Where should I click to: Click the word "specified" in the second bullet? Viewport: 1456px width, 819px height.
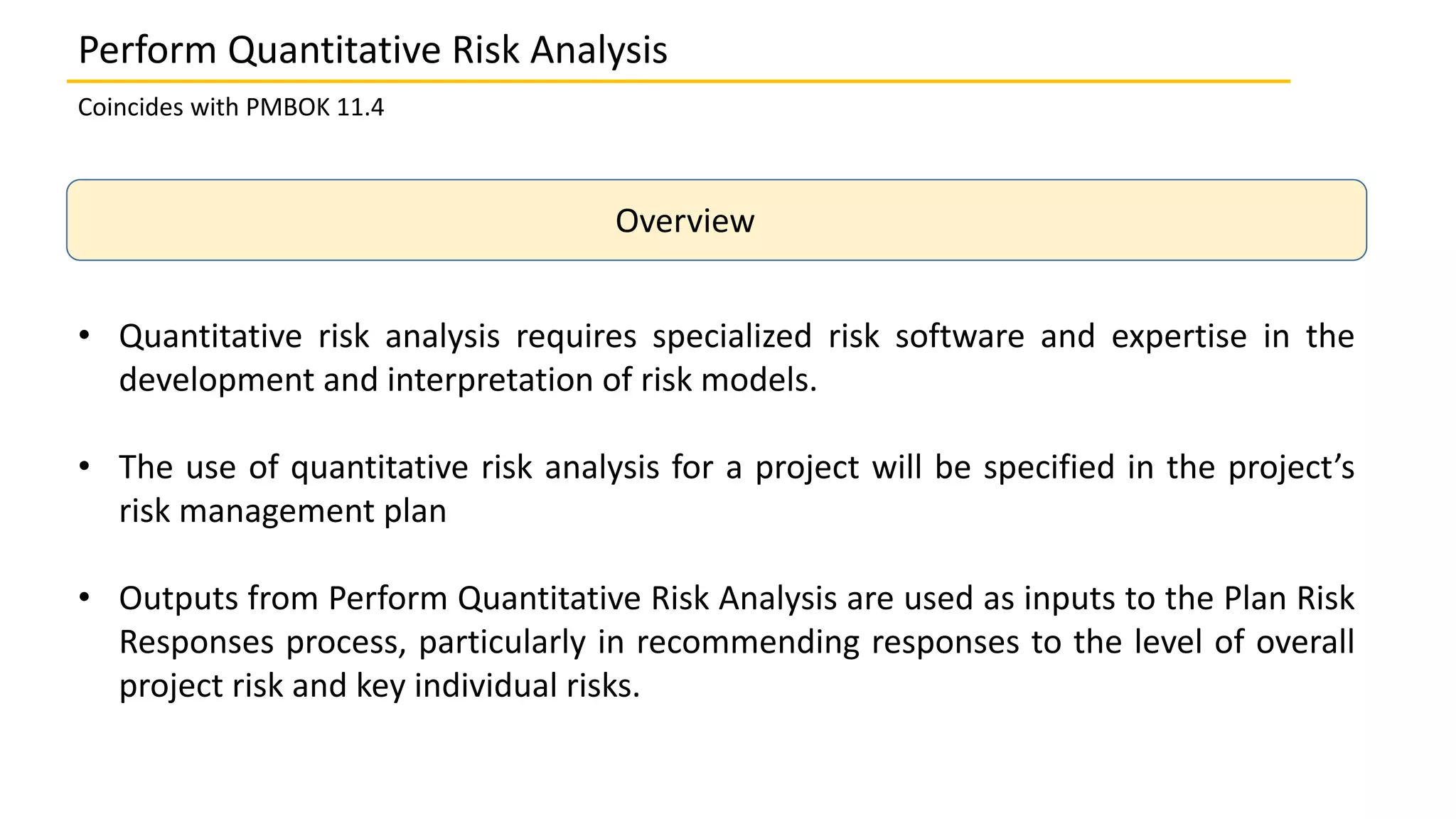(x=1049, y=468)
